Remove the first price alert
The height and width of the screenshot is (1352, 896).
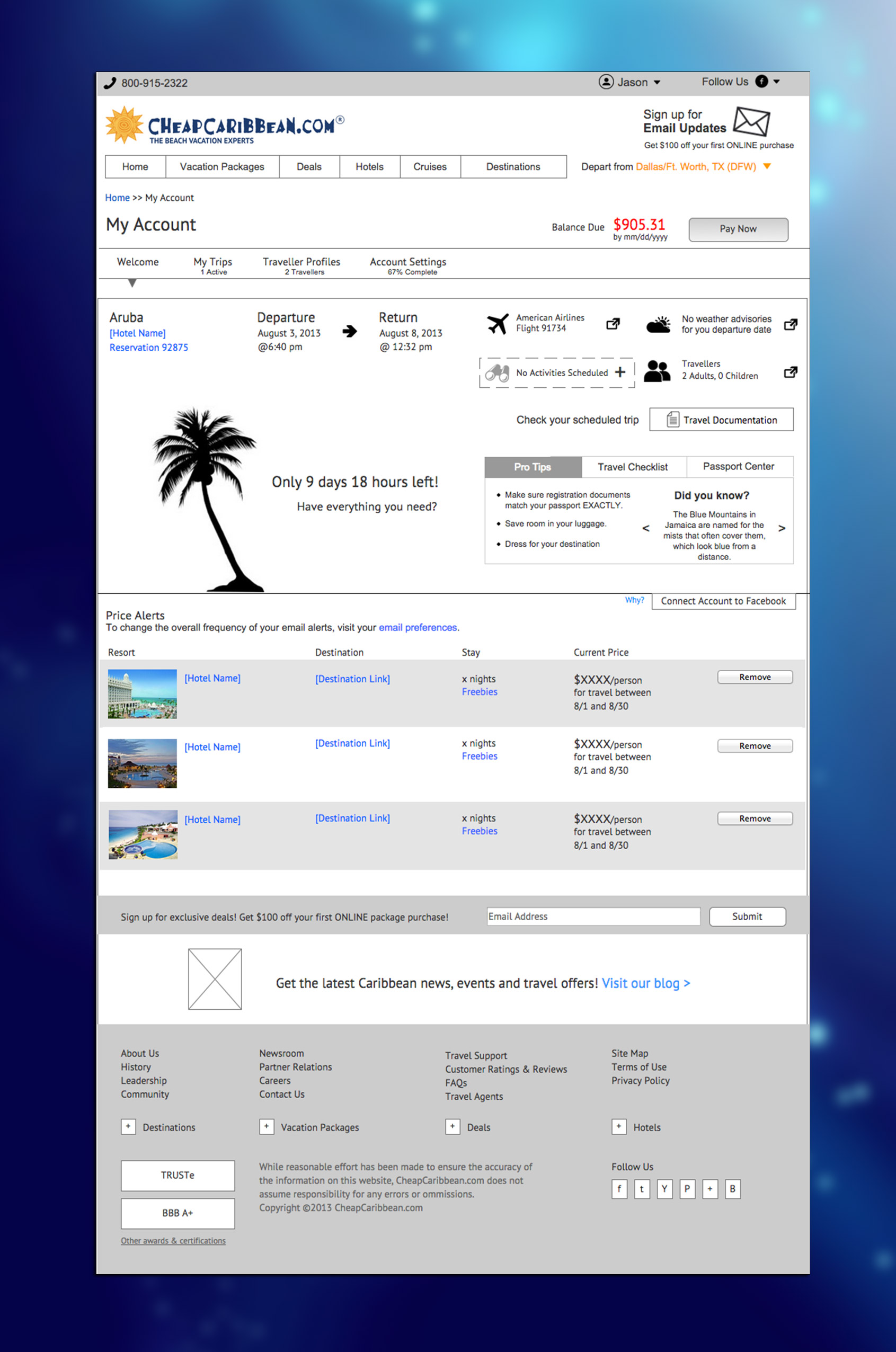coord(755,678)
